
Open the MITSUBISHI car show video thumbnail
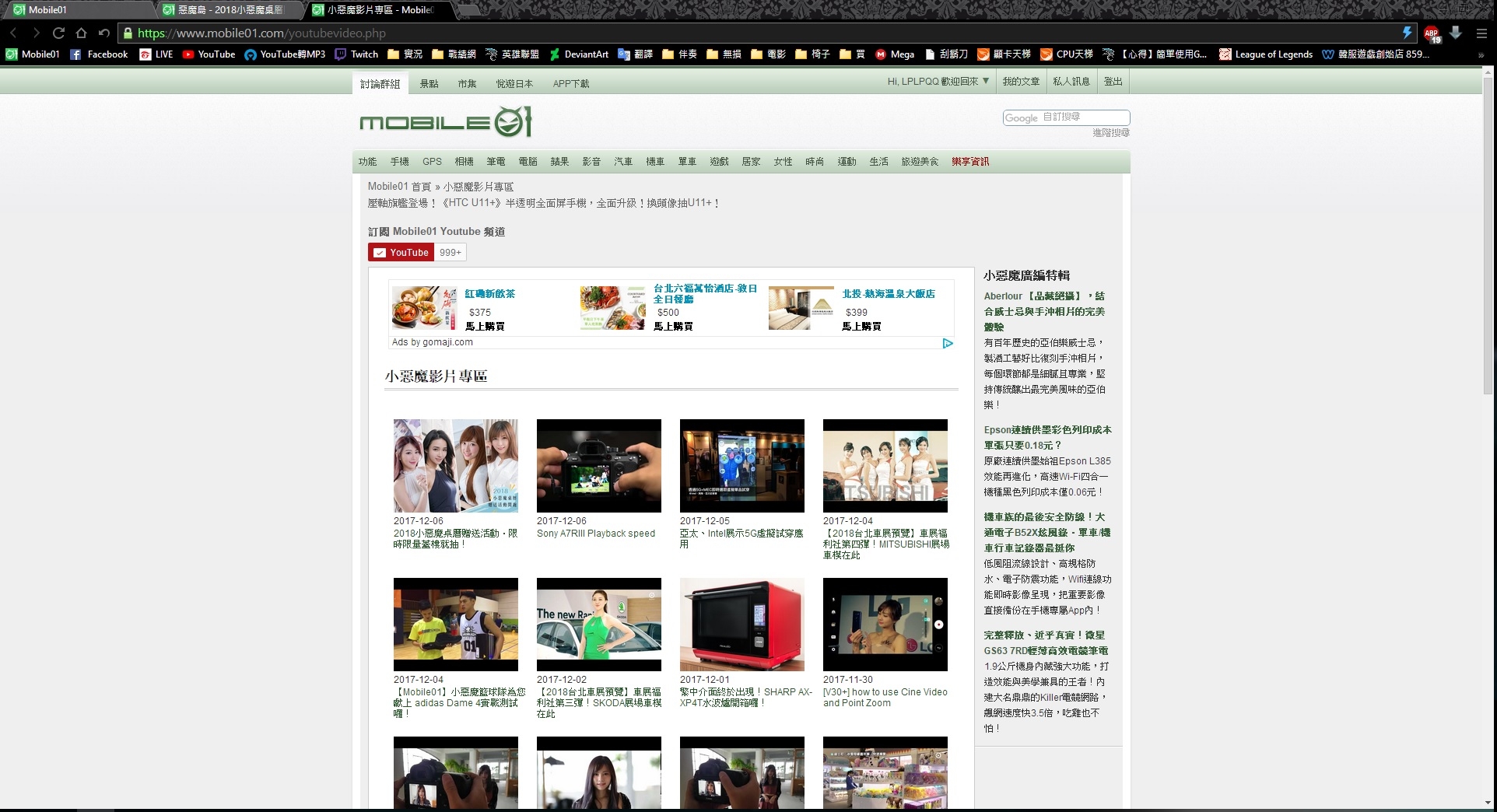(885, 466)
